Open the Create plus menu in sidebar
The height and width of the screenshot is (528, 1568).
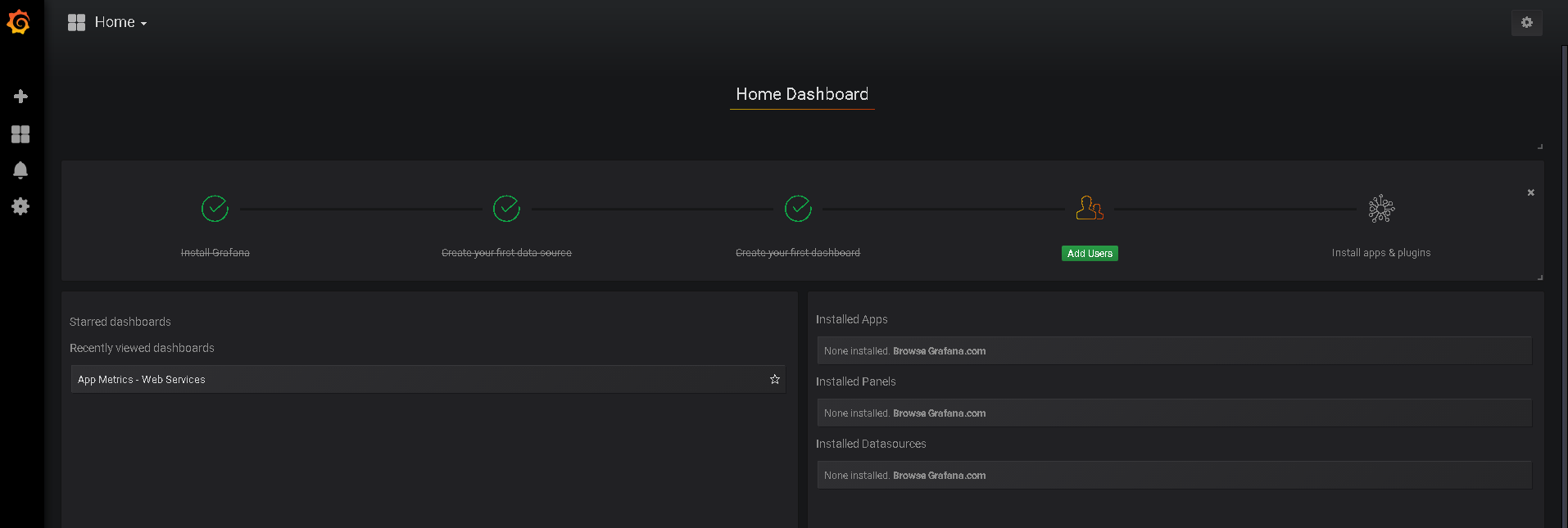tap(20, 97)
